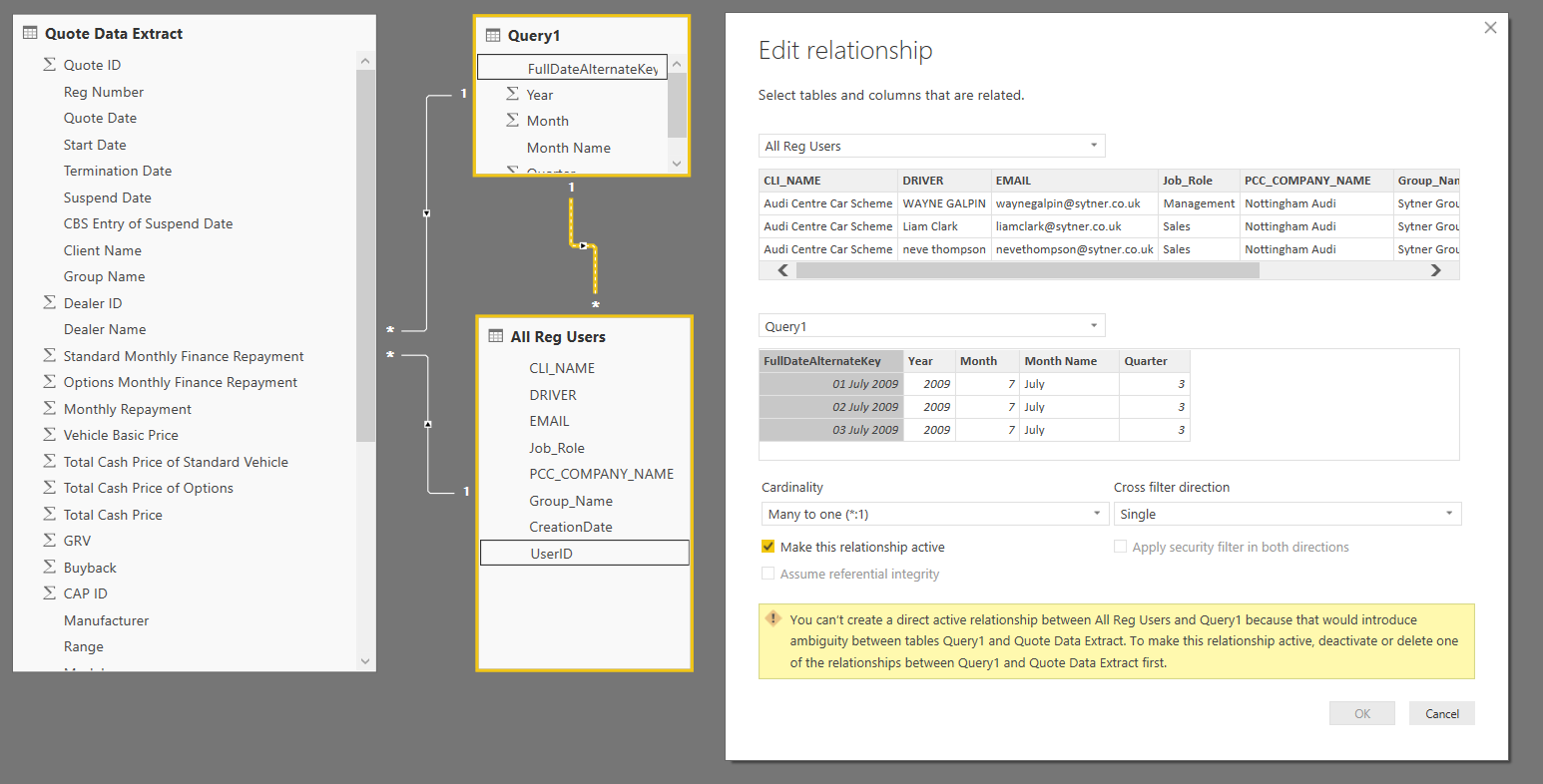Select the Quarter column header in the preview
Viewport: 1543px width, 784px height.
(1155, 361)
